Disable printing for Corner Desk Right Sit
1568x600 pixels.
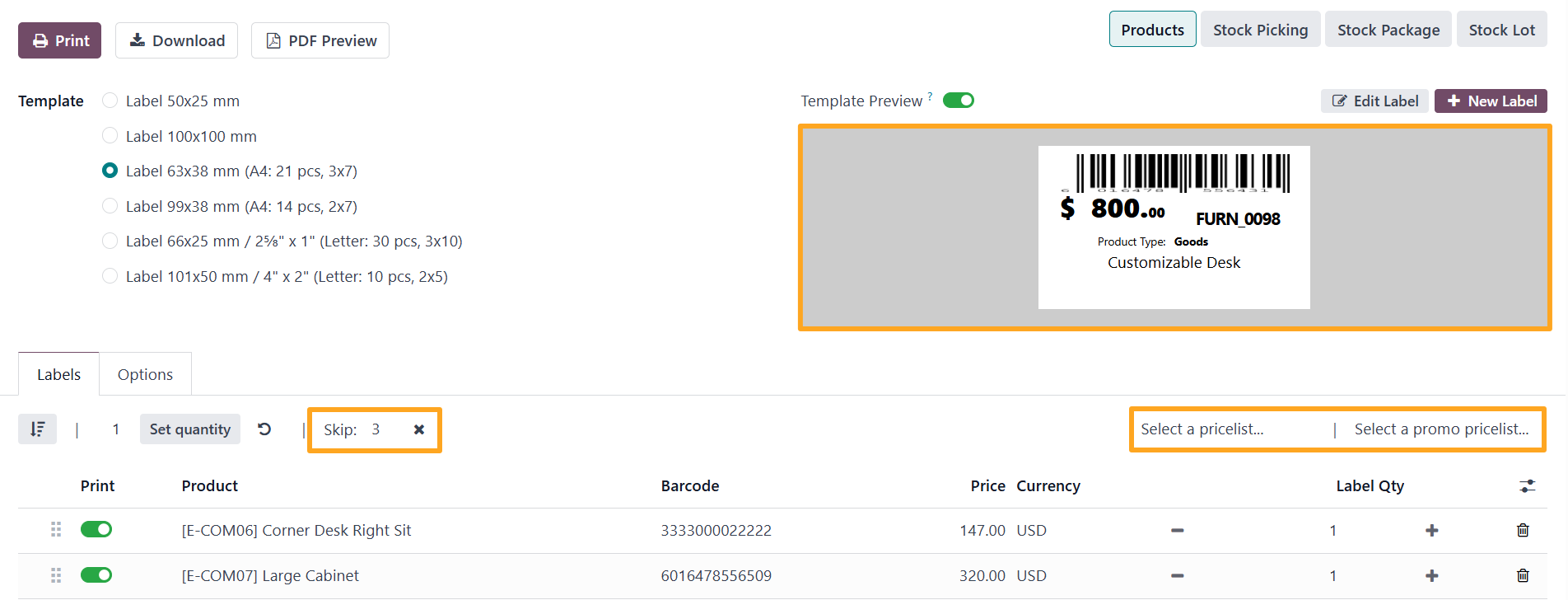(x=96, y=529)
